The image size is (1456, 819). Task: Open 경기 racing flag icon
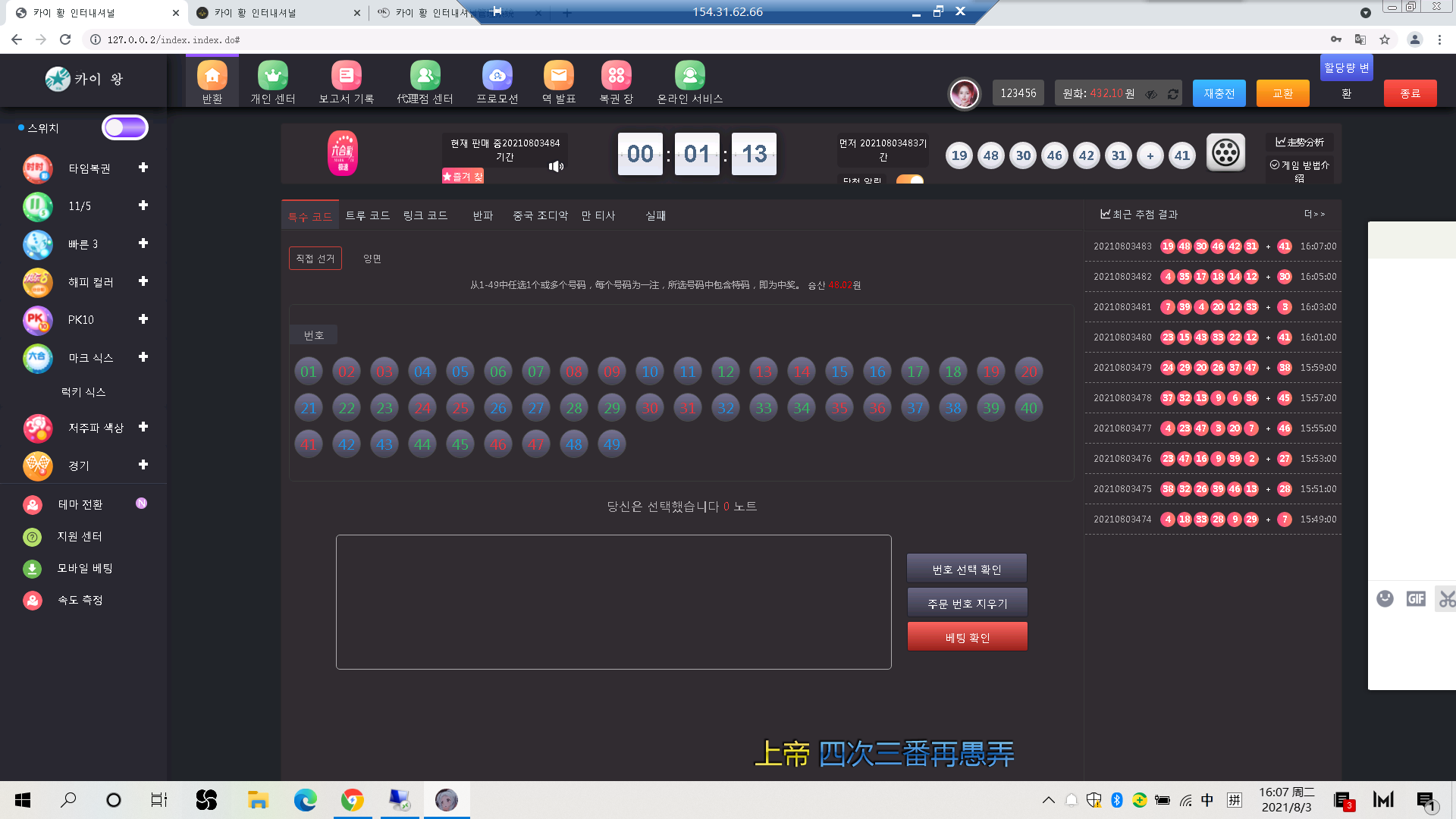(x=38, y=466)
